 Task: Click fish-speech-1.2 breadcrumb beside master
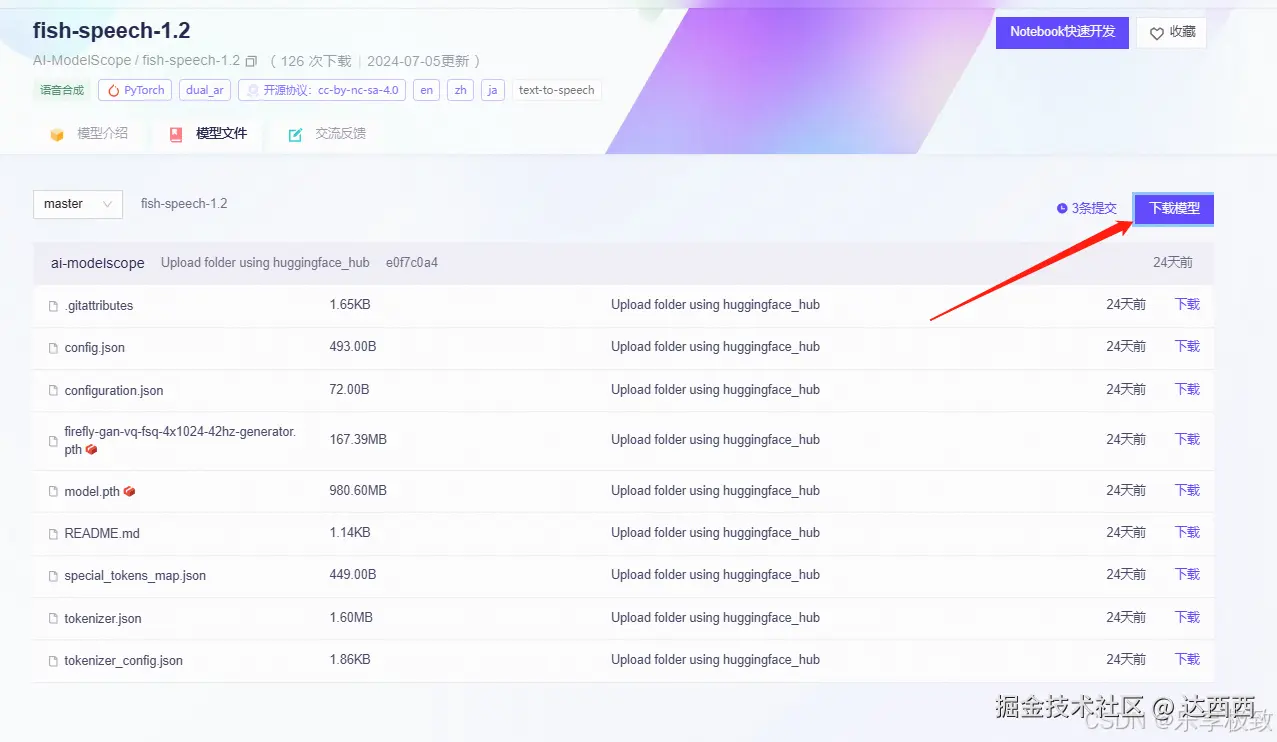coord(184,204)
